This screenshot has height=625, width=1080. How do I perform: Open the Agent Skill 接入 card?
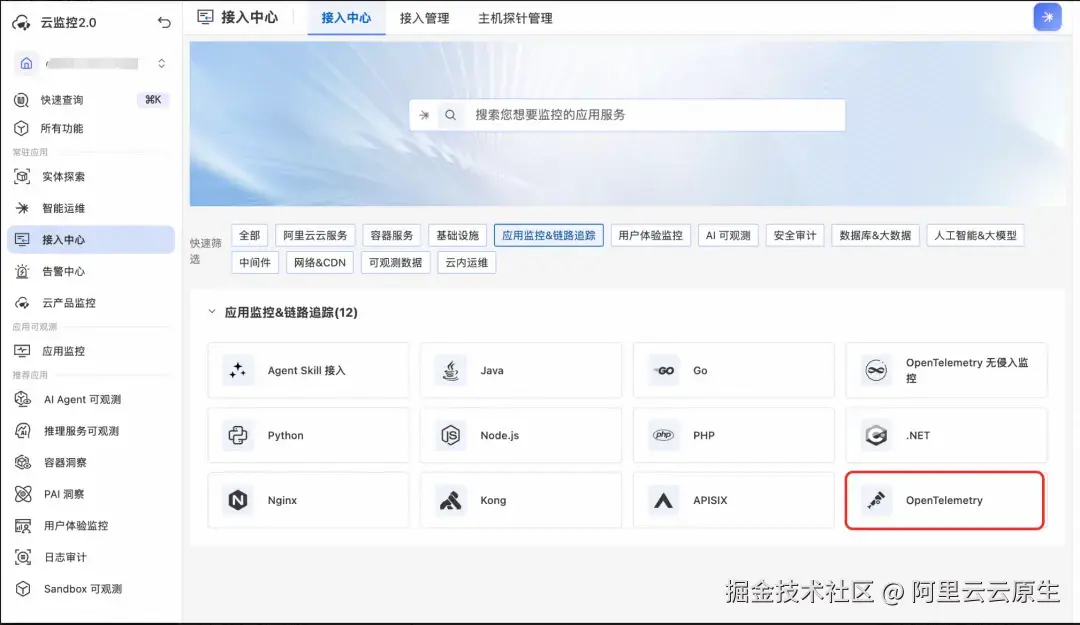(x=308, y=371)
